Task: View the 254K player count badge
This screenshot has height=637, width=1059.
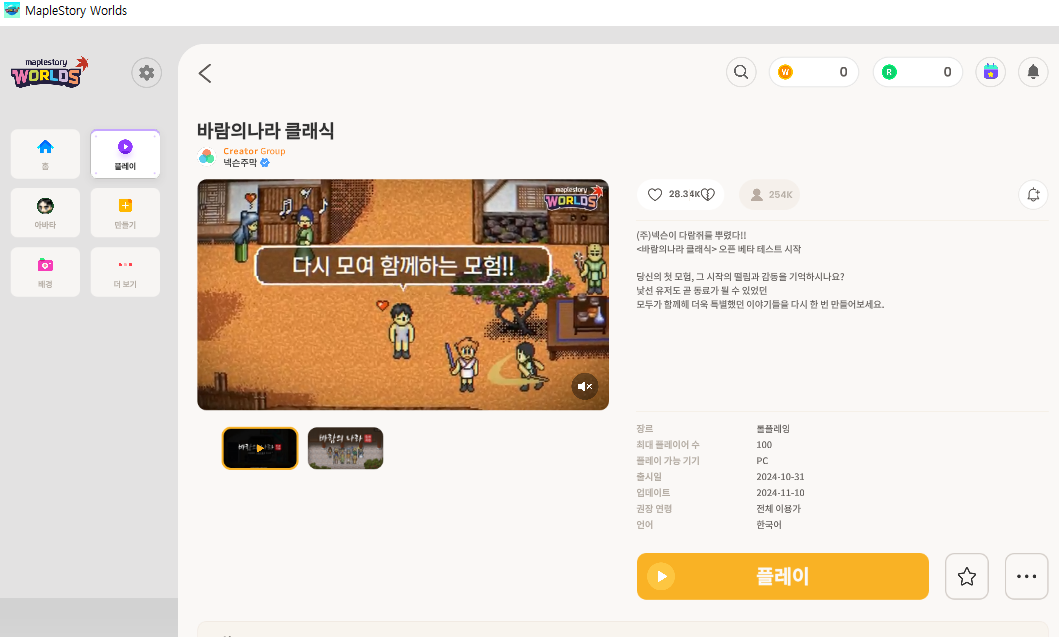Action: tap(769, 195)
